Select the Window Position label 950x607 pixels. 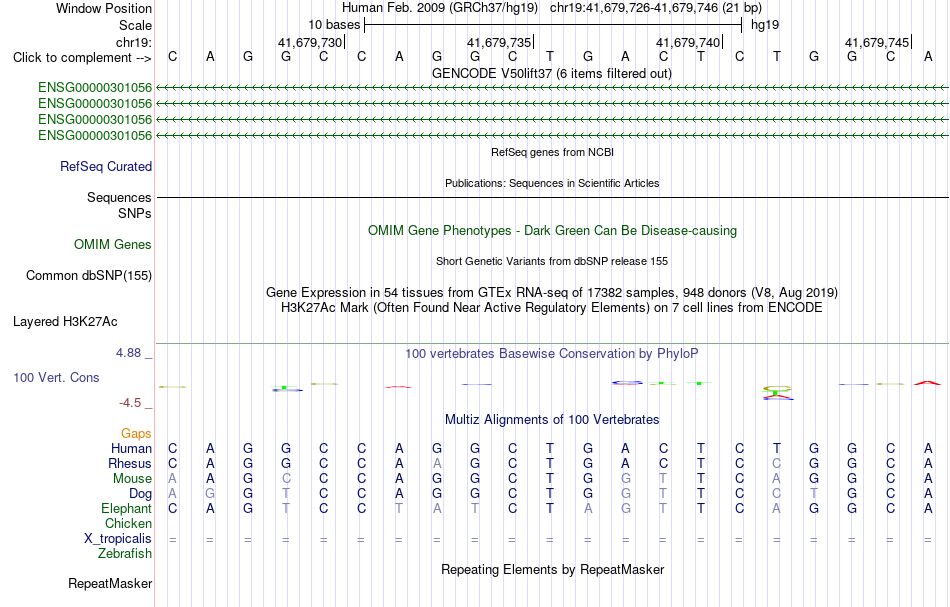click(104, 8)
